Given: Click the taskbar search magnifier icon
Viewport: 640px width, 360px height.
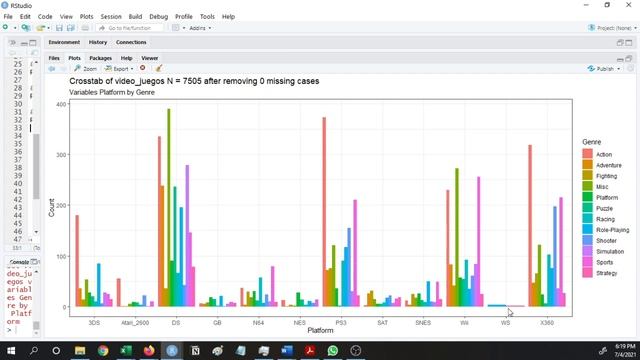Looking at the screenshot, I should coord(34,351).
